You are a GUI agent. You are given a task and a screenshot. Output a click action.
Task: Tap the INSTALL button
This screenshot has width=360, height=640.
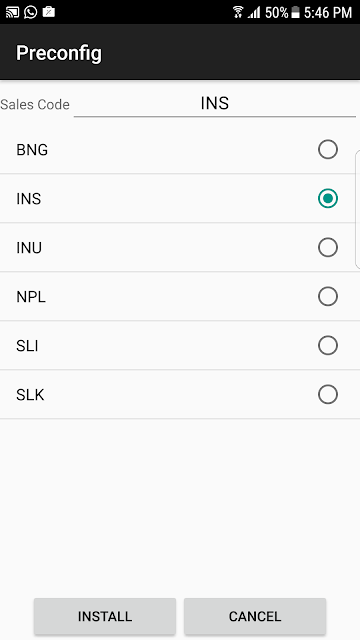click(105, 616)
